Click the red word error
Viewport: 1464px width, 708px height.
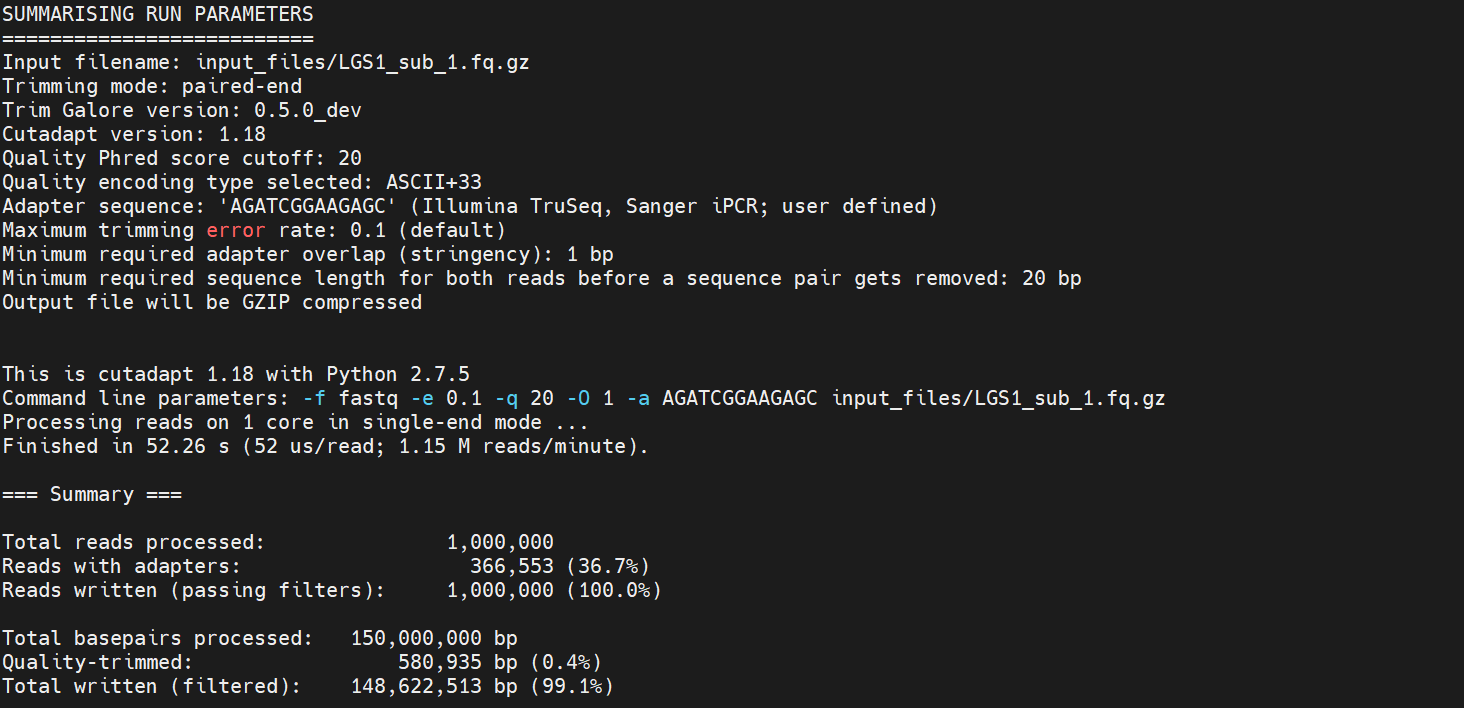tap(236, 230)
